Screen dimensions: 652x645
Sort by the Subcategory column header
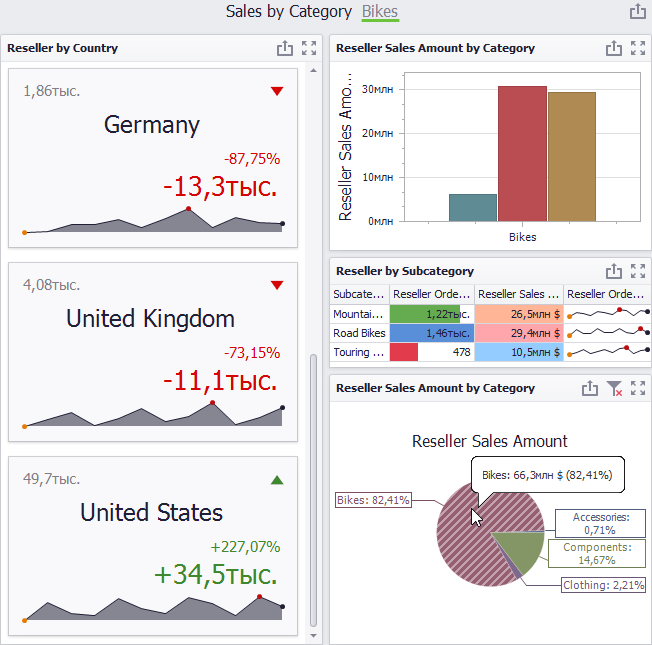click(360, 294)
